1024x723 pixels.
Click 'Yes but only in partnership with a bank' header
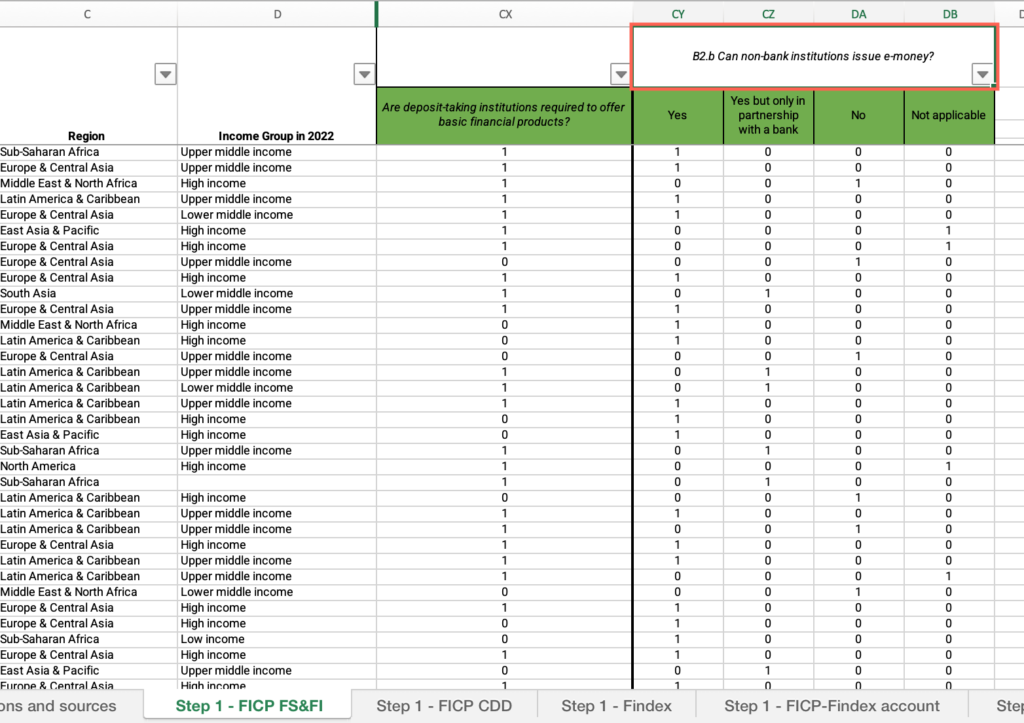coord(768,116)
